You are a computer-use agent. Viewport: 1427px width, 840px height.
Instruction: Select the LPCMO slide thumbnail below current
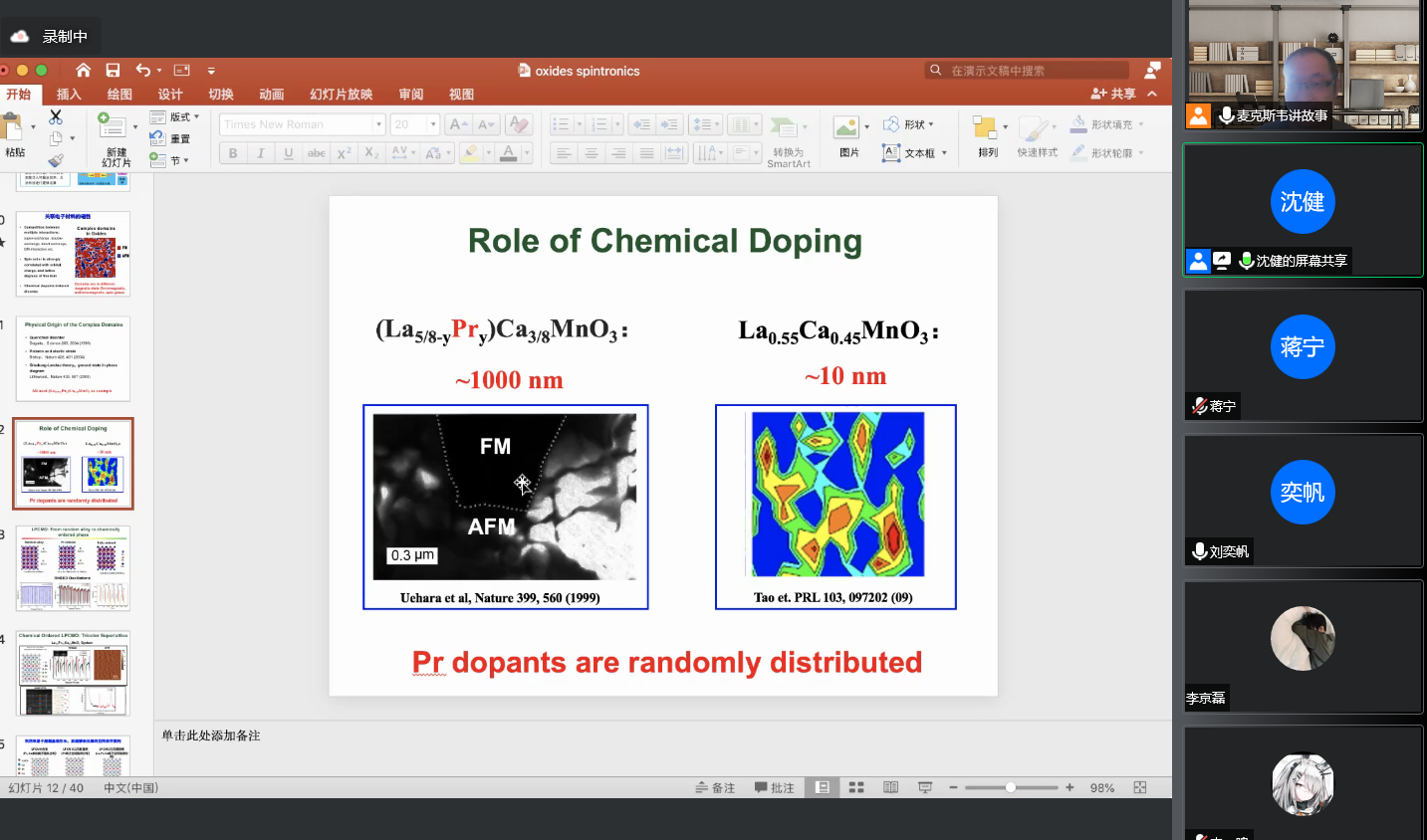73,568
